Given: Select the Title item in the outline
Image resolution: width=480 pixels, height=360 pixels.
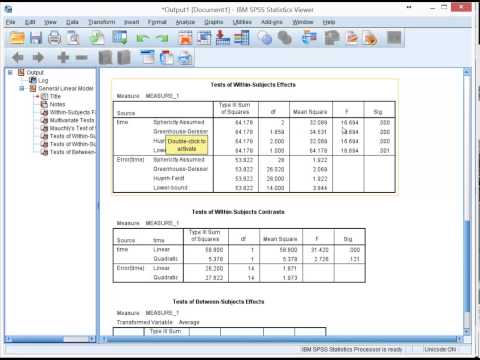Looking at the screenshot, I should 55,96.
